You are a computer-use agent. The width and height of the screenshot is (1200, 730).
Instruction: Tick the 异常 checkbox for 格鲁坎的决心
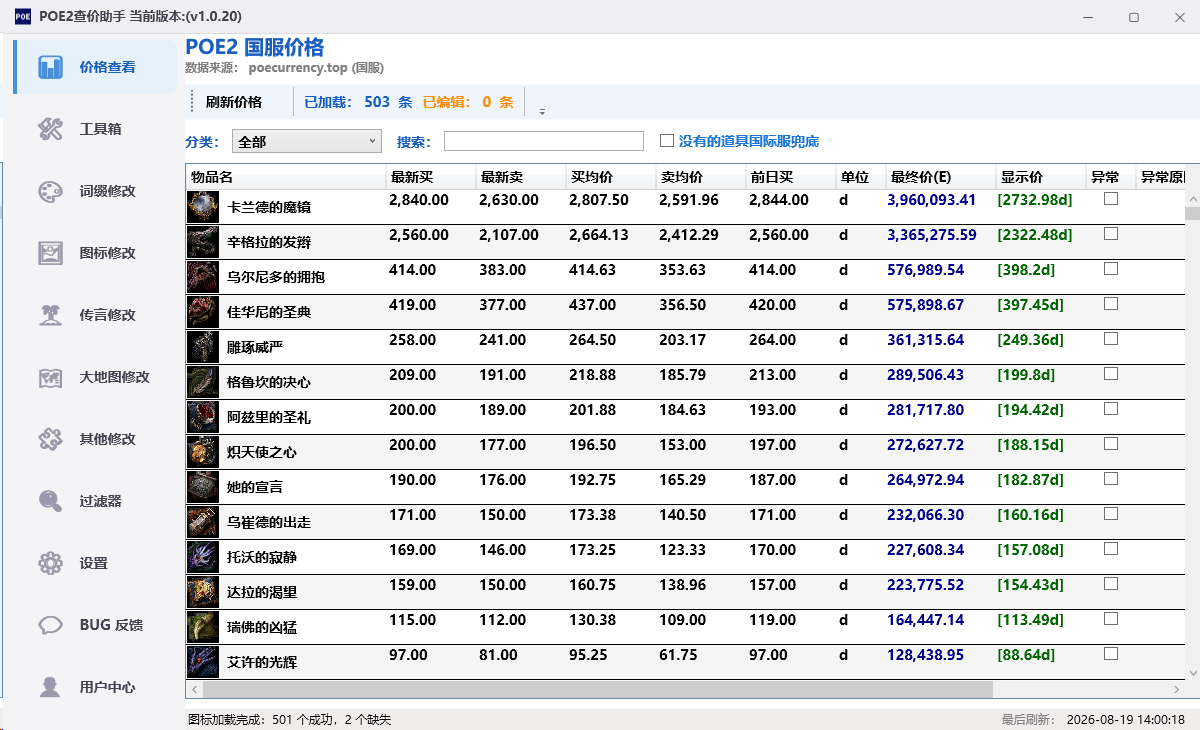tap(1111, 374)
